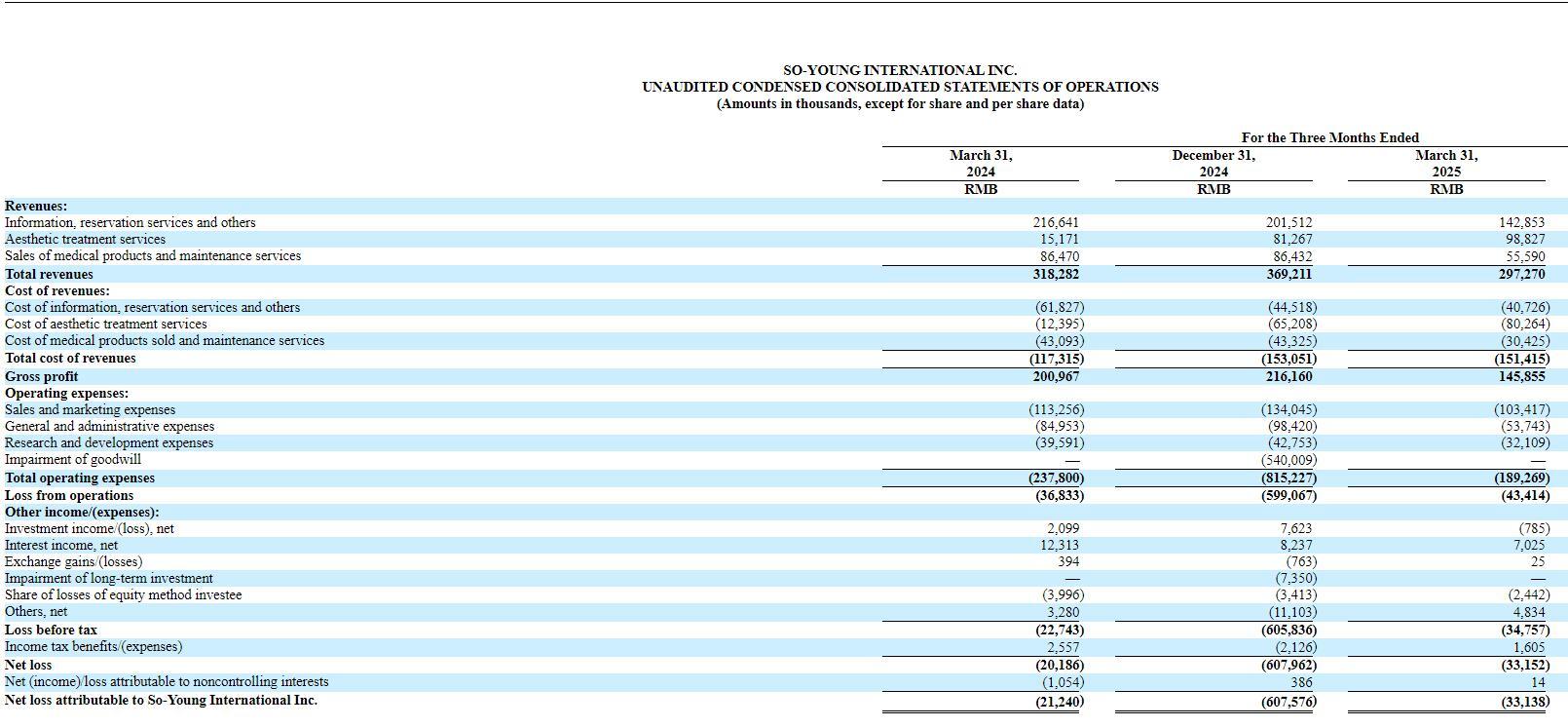
Task: Select the 'For the Three Months Ended' header
Action: 1329,137
